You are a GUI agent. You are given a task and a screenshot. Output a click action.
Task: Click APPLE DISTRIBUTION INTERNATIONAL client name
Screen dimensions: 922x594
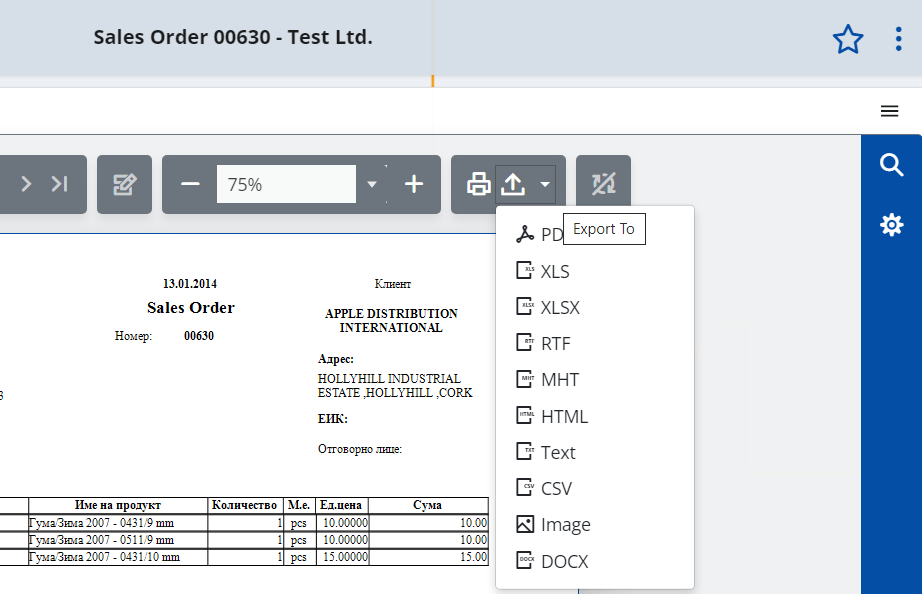coord(391,321)
